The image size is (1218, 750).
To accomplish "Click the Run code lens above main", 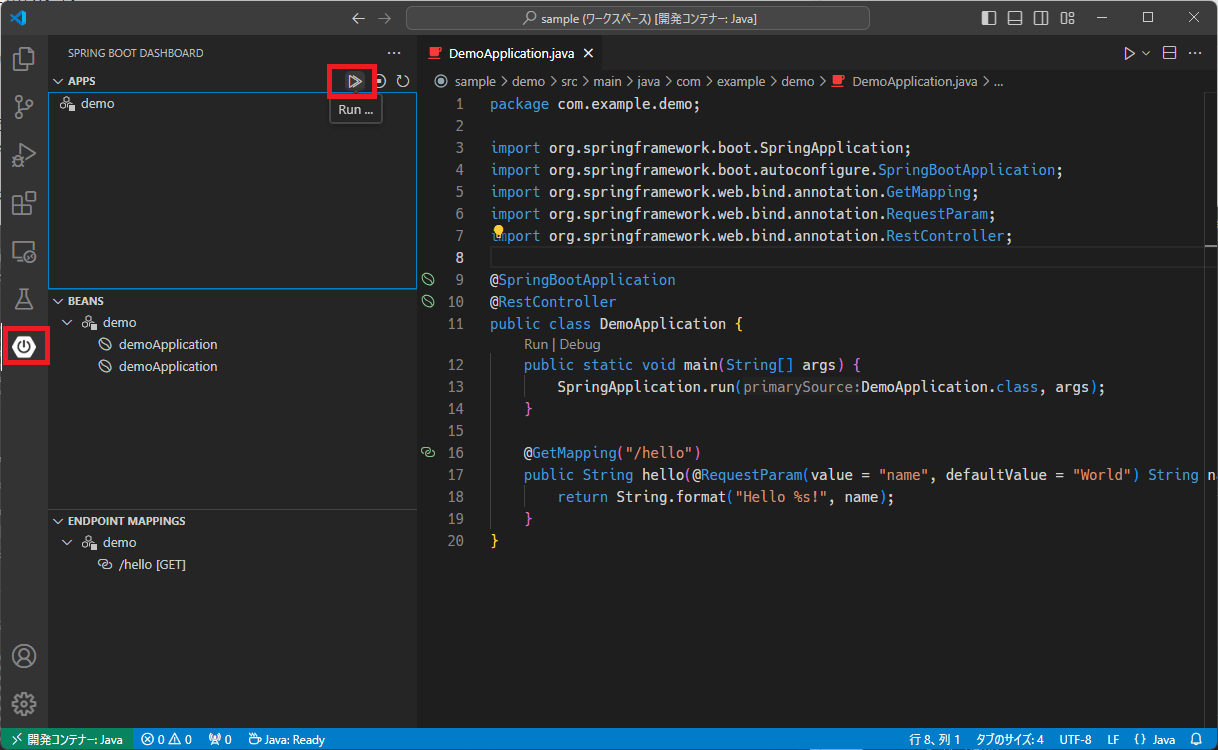I will tap(536, 344).
